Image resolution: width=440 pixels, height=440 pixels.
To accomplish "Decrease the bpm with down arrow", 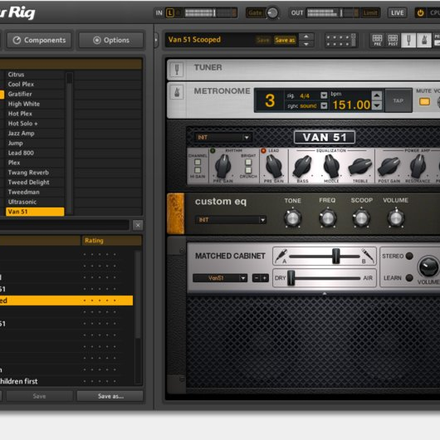I will click(377, 105).
